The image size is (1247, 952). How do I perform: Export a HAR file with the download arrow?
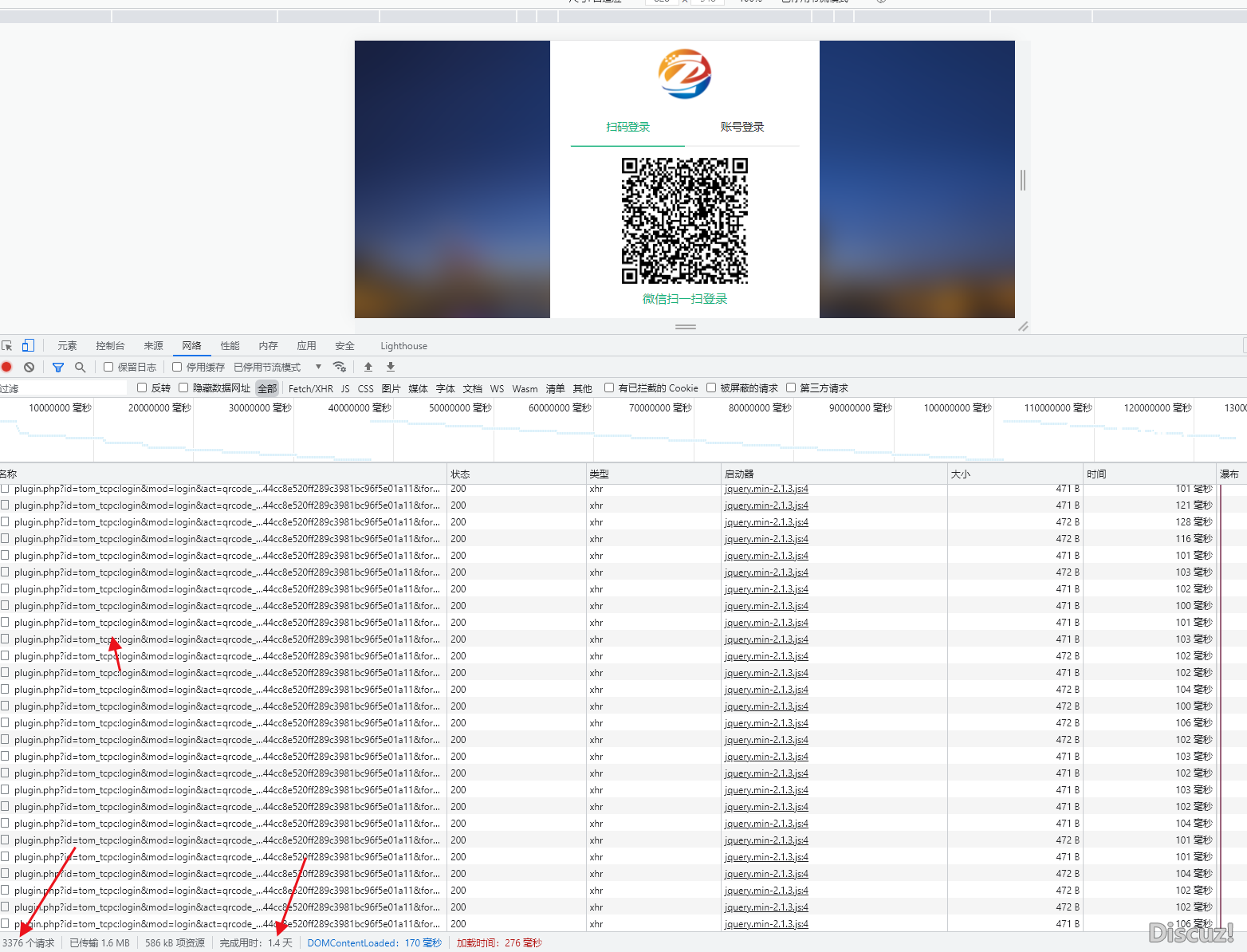click(x=391, y=367)
